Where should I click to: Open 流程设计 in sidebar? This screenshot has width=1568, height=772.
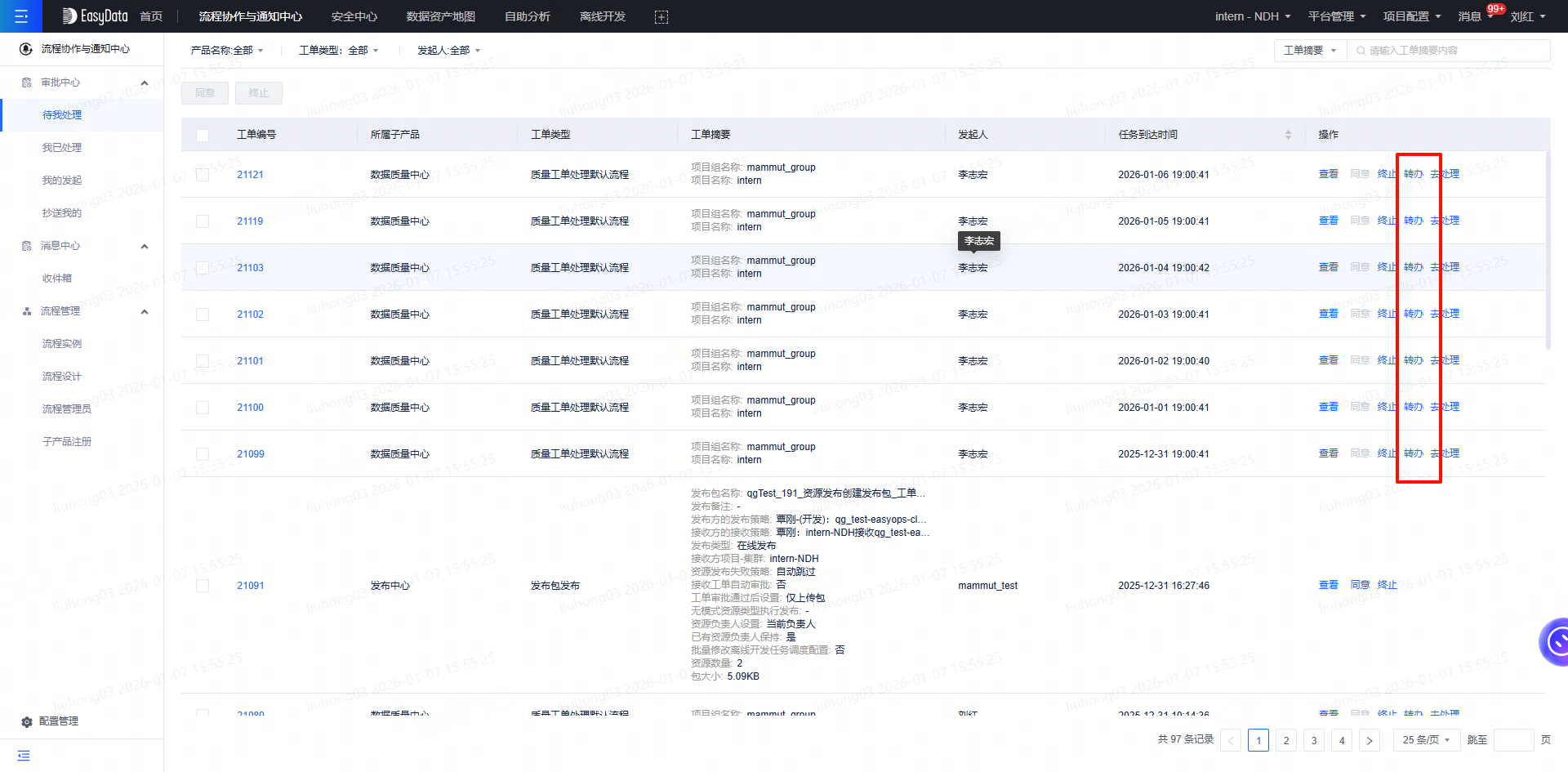point(62,377)
